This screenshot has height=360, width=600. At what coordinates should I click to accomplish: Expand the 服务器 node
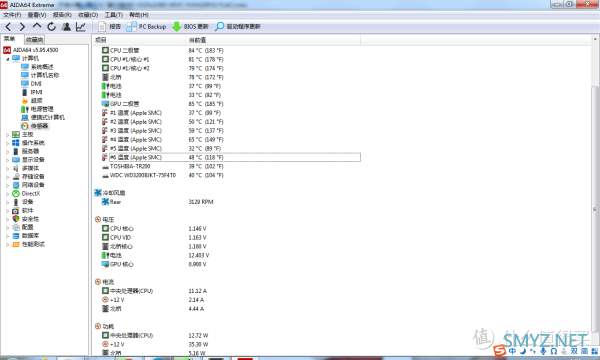[7, 151]
